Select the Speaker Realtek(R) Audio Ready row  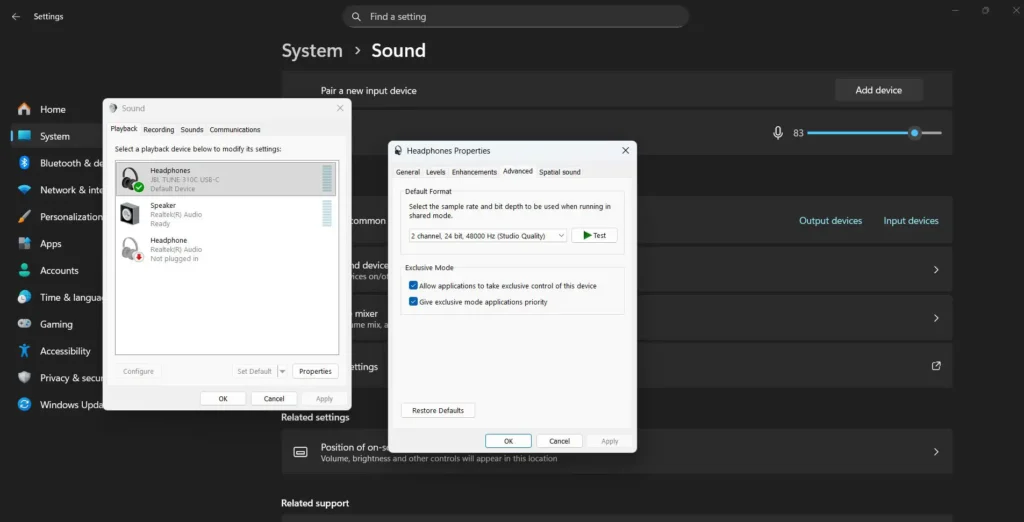click(x=226, y=214)
